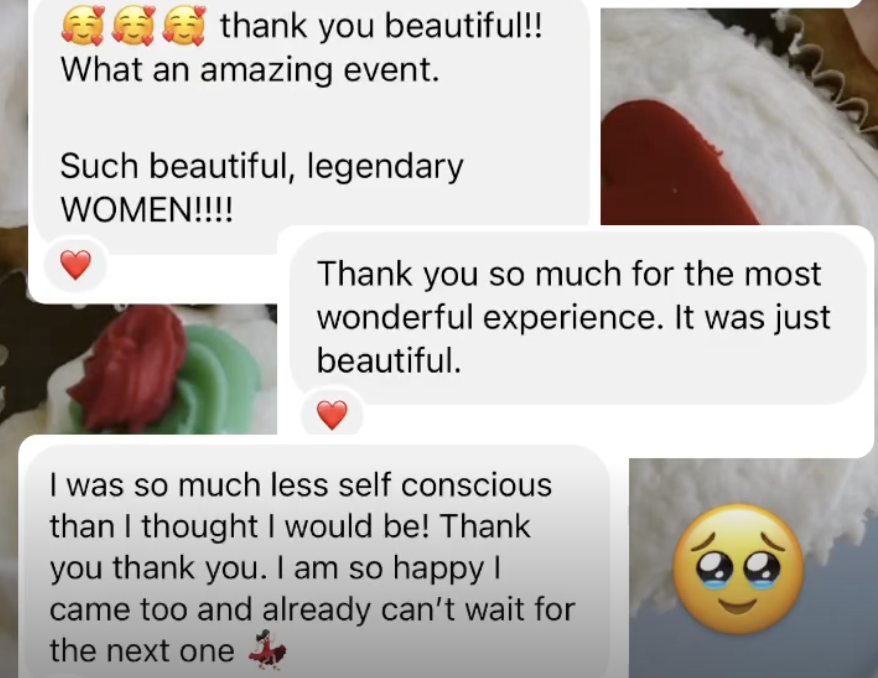
Task: Click the third smiling face with hearts emoji
Action: coord(184,25)
